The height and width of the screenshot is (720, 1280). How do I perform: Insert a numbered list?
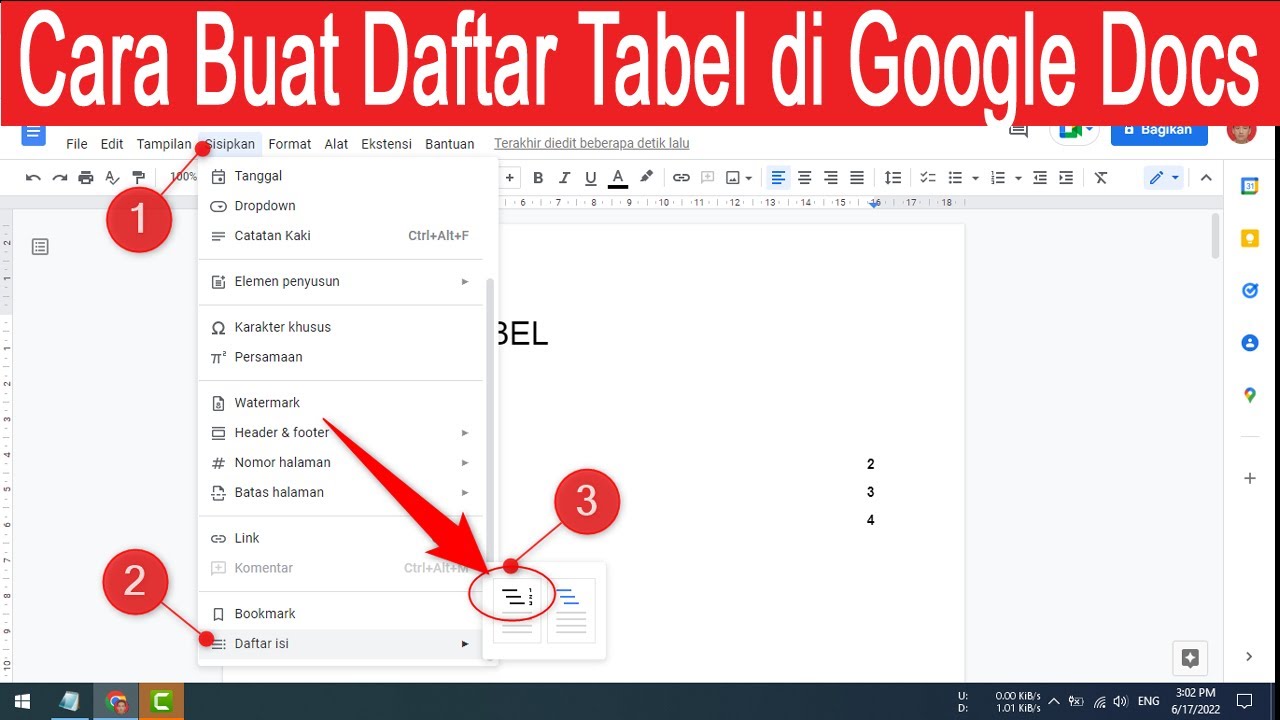click(997, 178)
